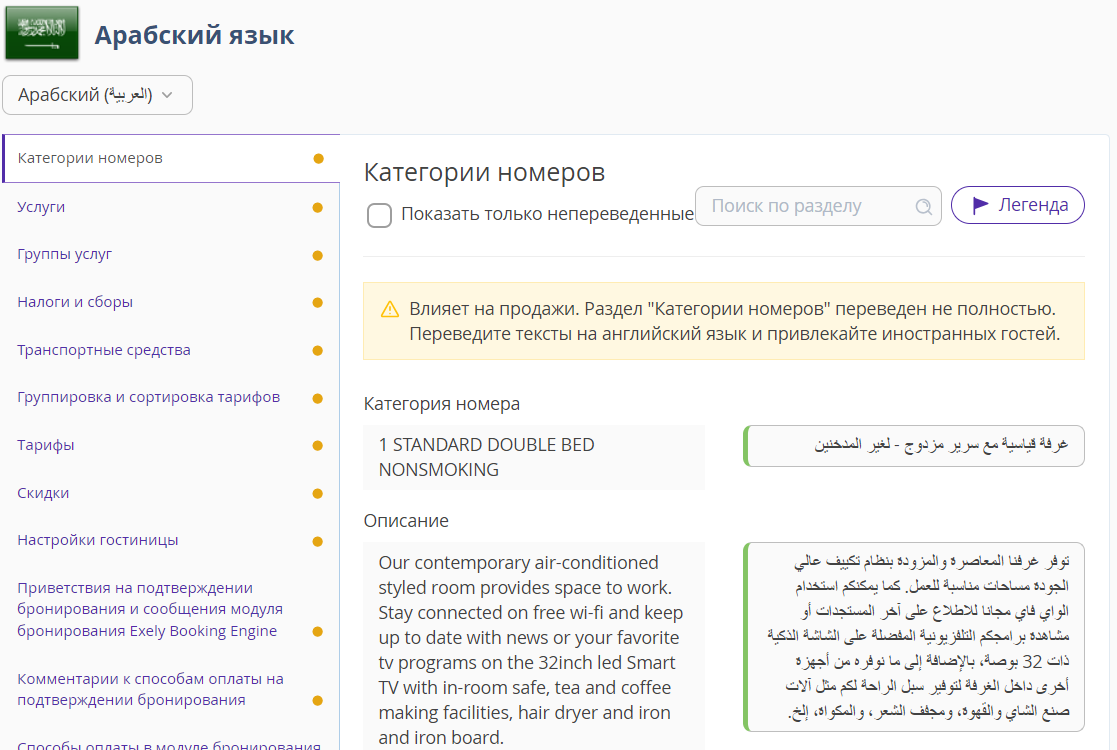The height and width of the screenshot is (750, 1117).
Task: Open the Услуги section
Action: 41,207
